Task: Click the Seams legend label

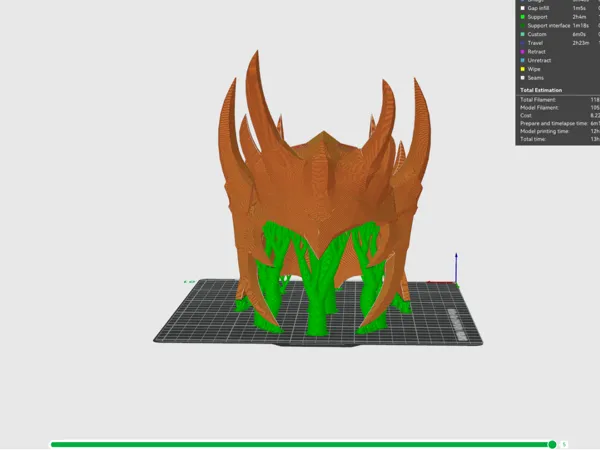Action: click(535, 78)
